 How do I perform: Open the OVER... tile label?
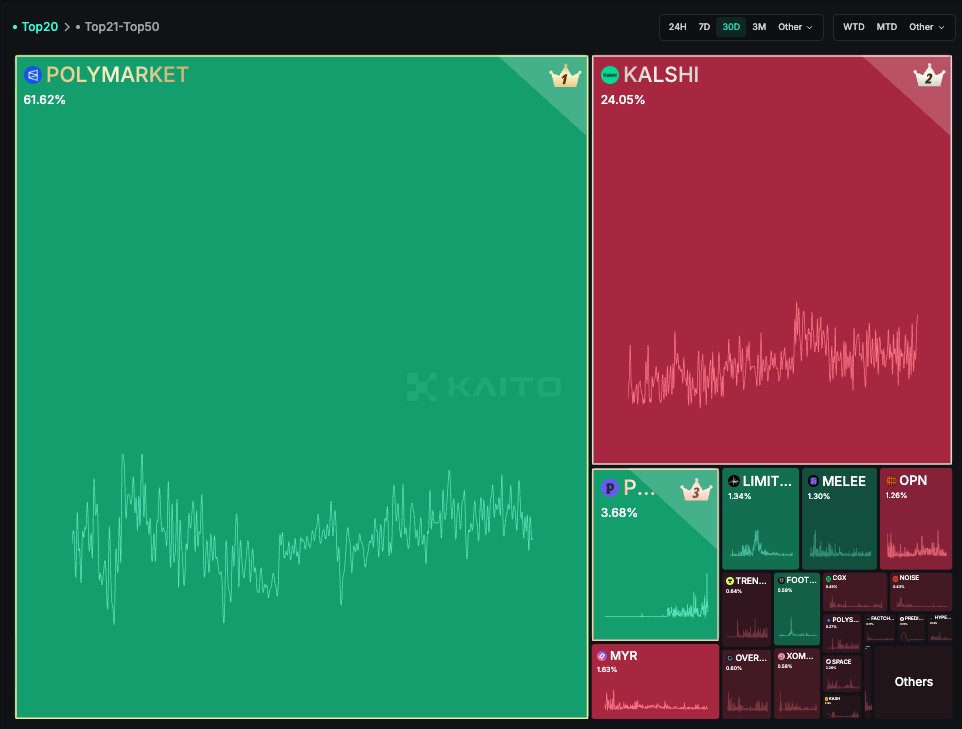point(751,658)
